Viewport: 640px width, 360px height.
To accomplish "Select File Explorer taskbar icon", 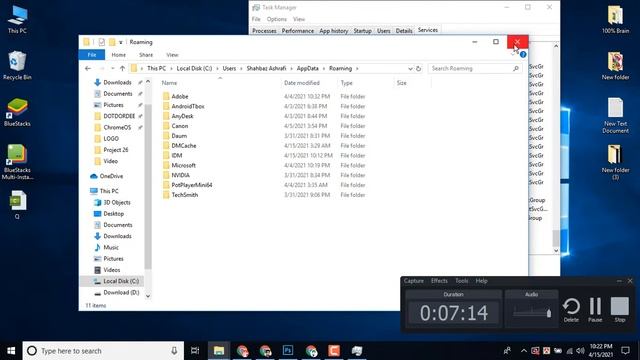I will (219, 351).
